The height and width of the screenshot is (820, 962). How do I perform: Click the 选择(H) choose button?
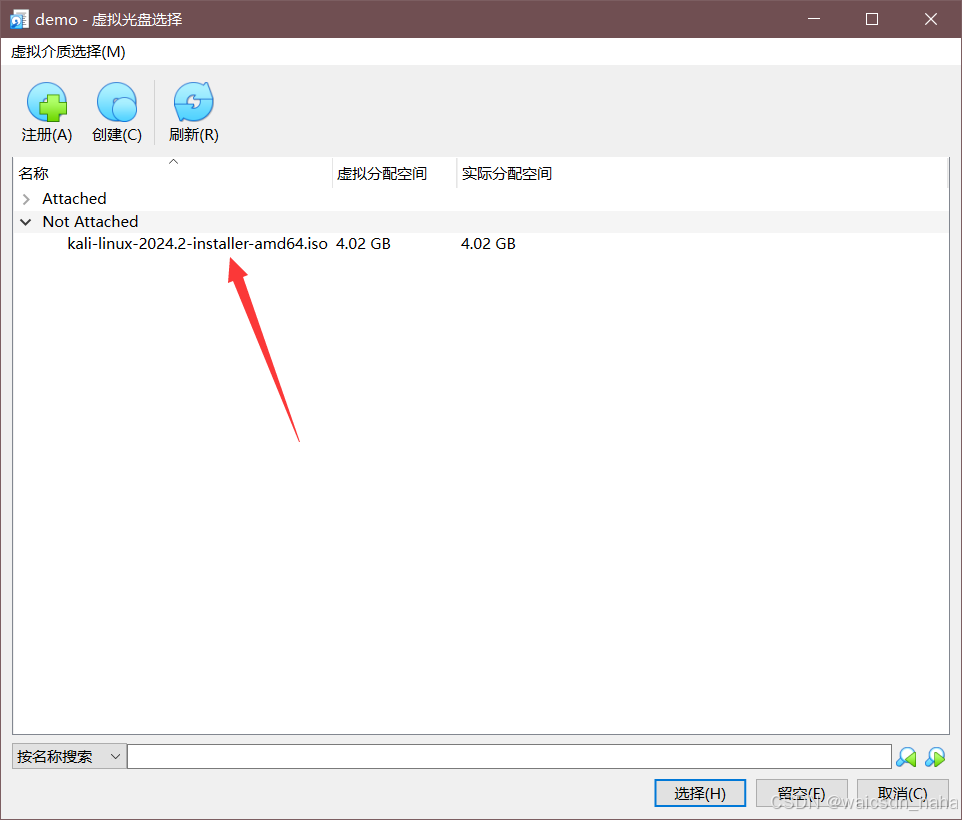[x=700, y=794]
